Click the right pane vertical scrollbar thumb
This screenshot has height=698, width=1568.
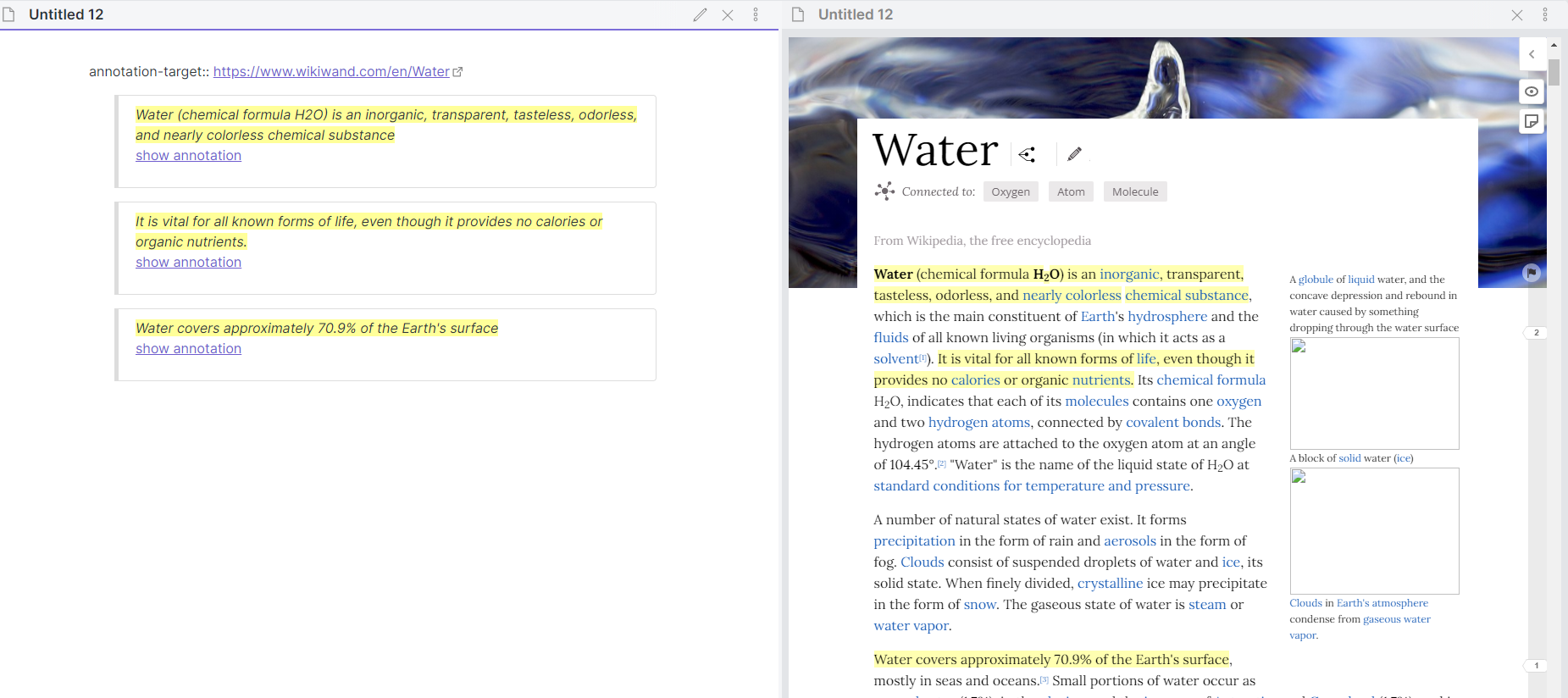click(x=1554, y=72)
